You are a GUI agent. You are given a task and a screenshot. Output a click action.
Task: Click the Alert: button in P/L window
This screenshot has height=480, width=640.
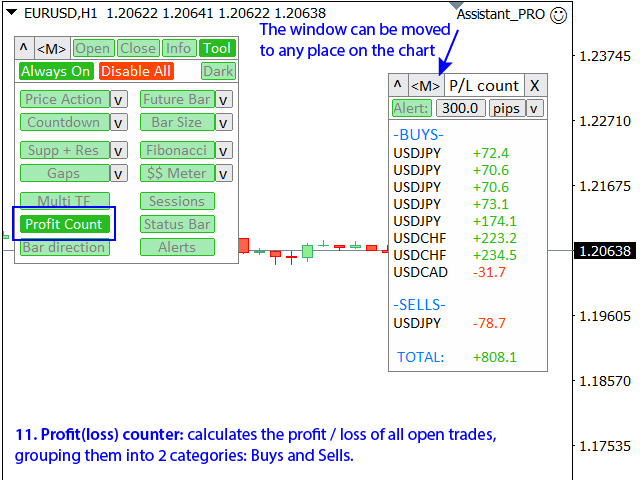tap(411, 108)
